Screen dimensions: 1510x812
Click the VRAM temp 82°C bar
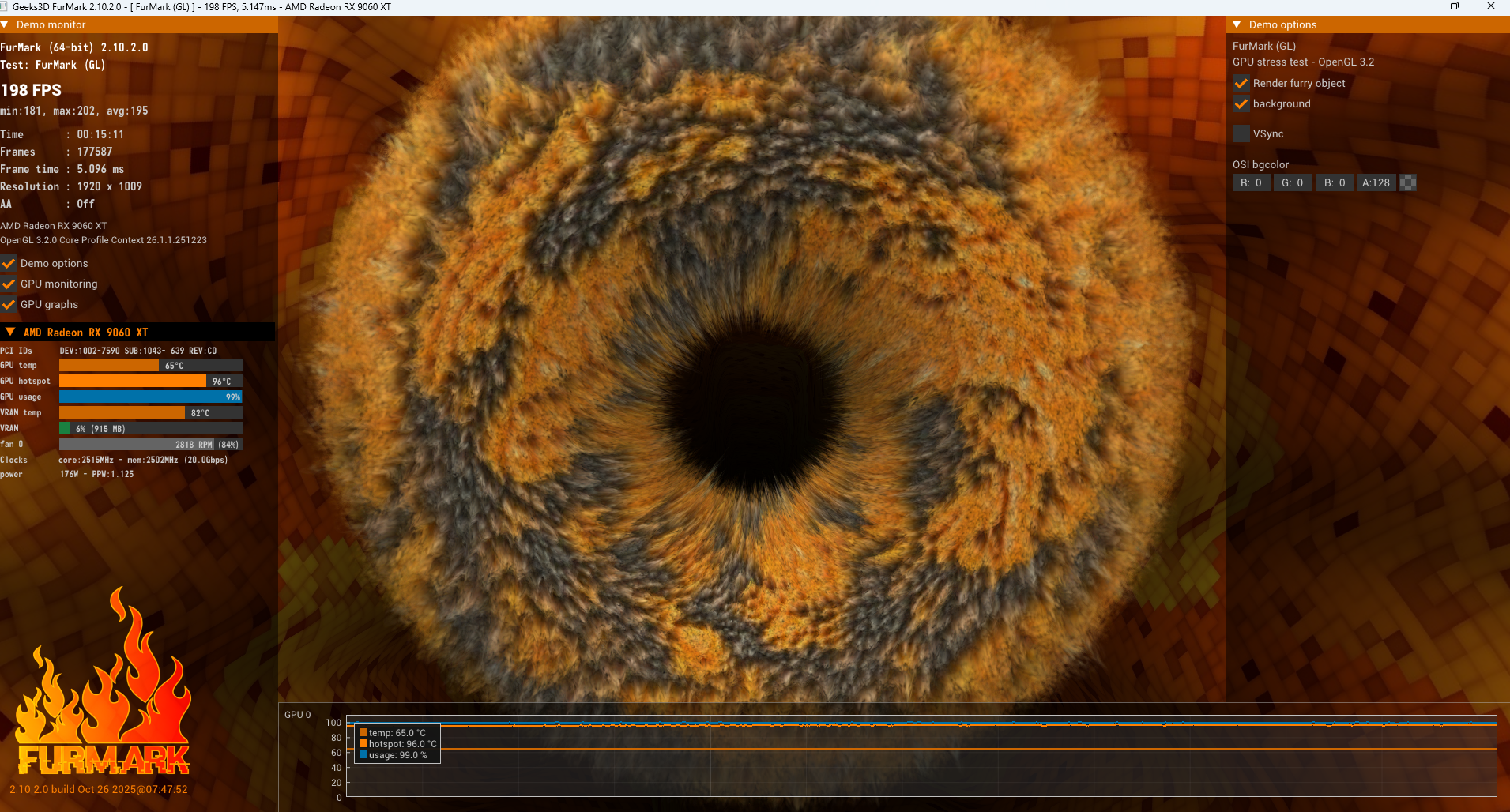click(151, 412)
